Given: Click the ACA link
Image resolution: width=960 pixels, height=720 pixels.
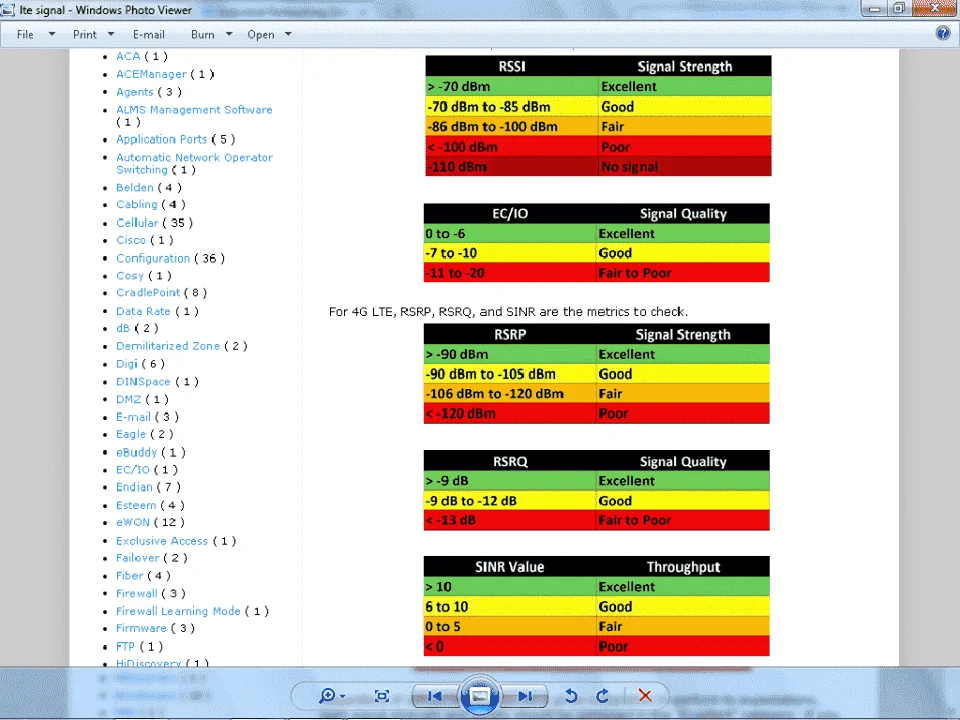Looking at the screenshot, I should 128,56.
